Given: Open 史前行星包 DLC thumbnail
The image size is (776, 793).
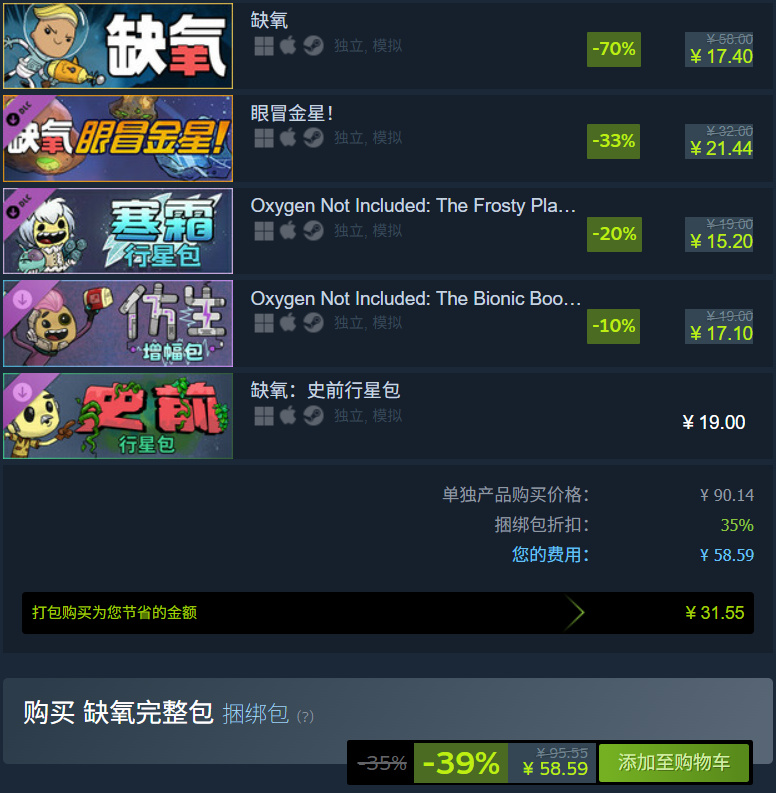Looking at the screenshot, I should (x=118, y=416).
